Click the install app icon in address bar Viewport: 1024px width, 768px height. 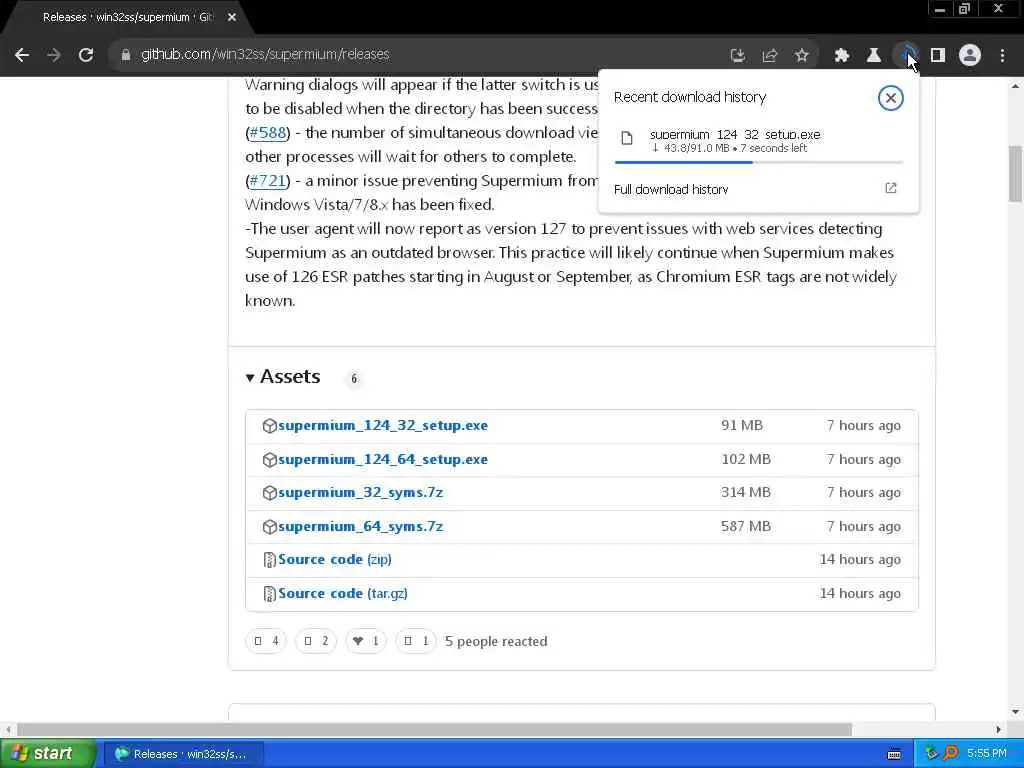point(737,56)
